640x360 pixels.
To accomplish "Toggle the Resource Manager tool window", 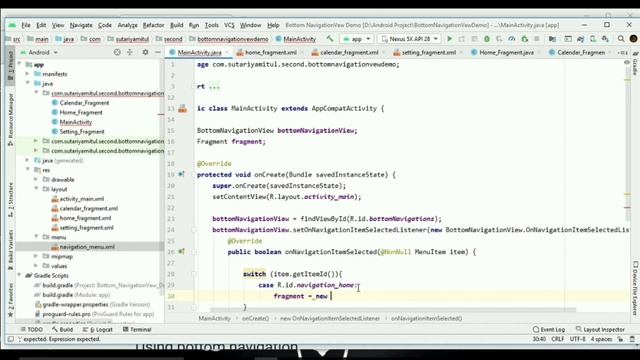I will (11, 119).
